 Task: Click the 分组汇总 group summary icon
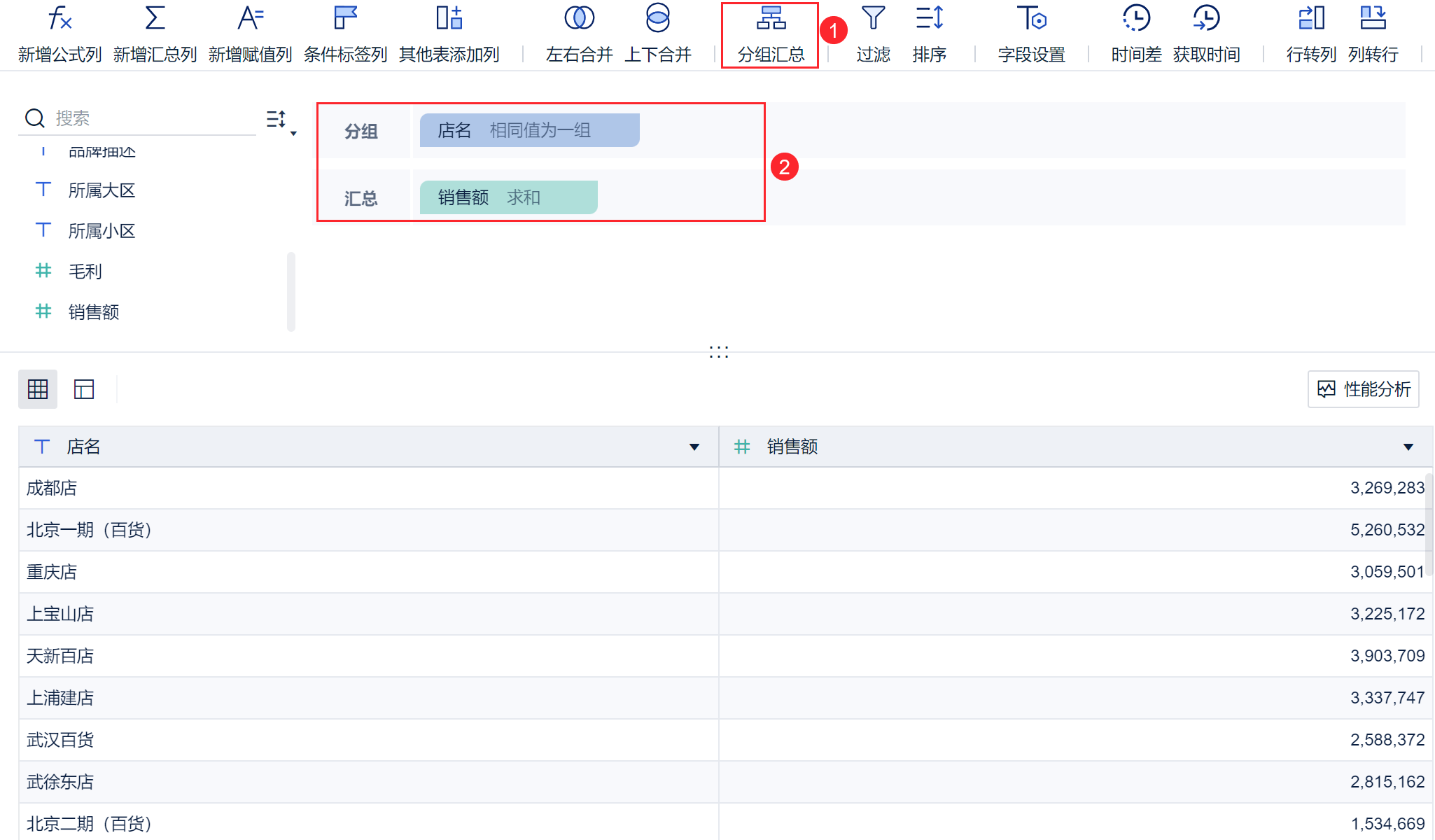coord(771,19)
